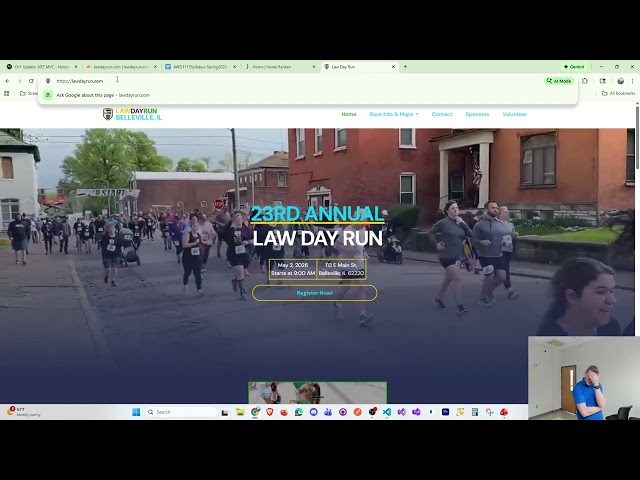Image resolution: width=640 pixels, height=480 pixels.
Task: Click the Sponsors navigation link
Action: [x=477, y=114]
